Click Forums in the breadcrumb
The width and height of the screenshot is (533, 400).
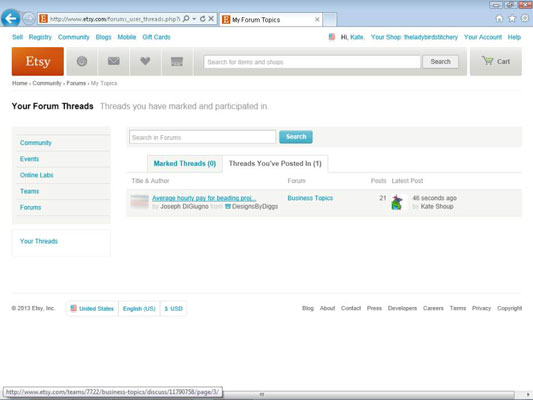[x=76, y=83]
